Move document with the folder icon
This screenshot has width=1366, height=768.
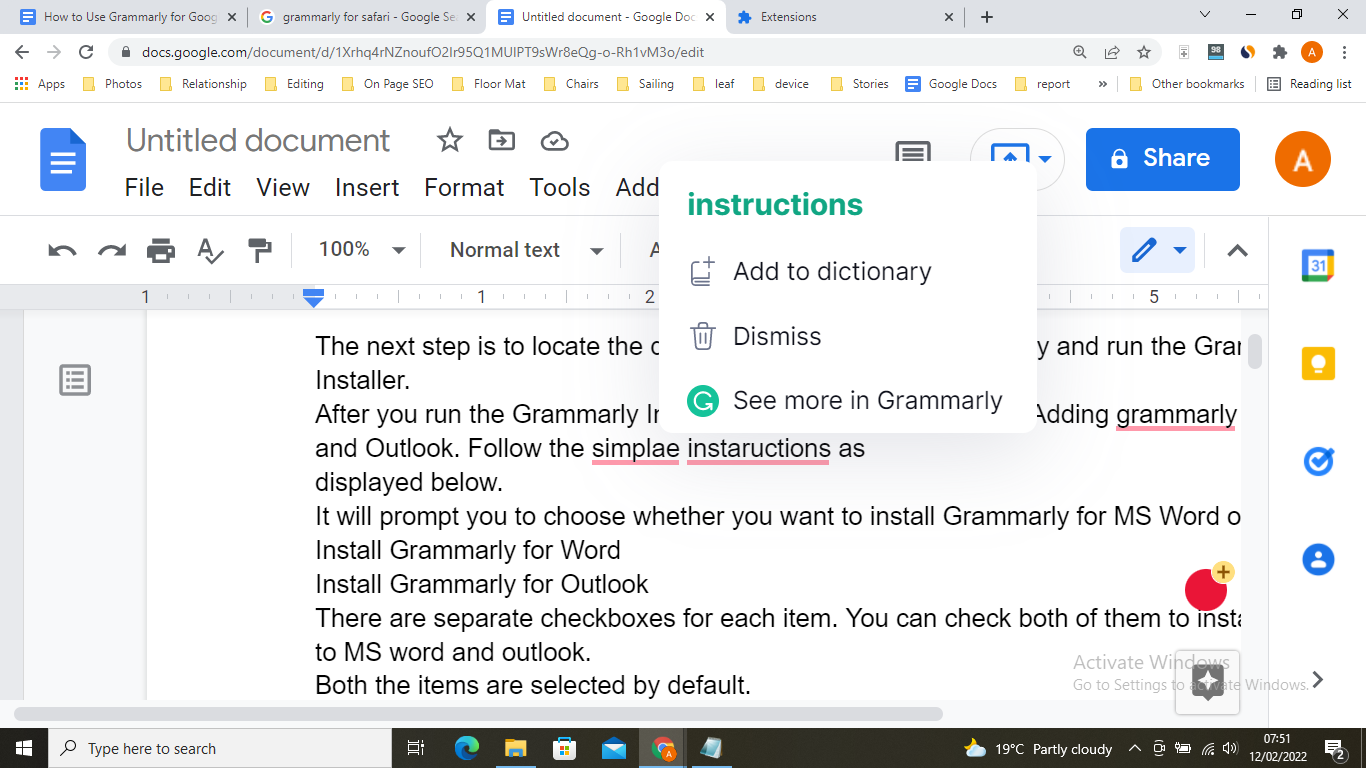pyautogui.click(x=502, y=141)
